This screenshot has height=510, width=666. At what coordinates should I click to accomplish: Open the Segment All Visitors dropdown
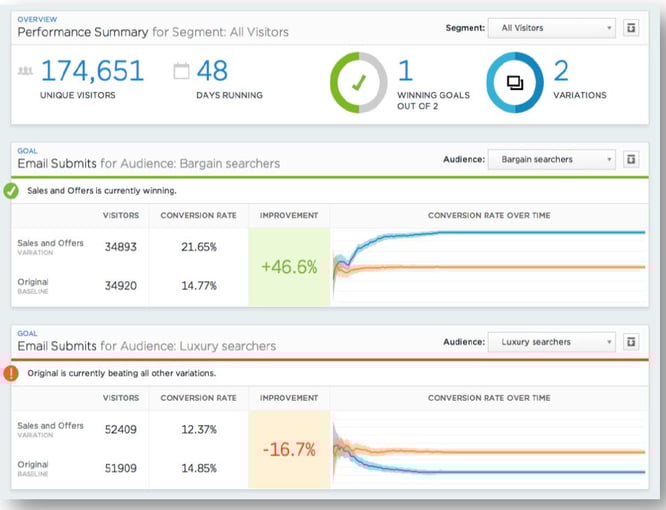551,28
